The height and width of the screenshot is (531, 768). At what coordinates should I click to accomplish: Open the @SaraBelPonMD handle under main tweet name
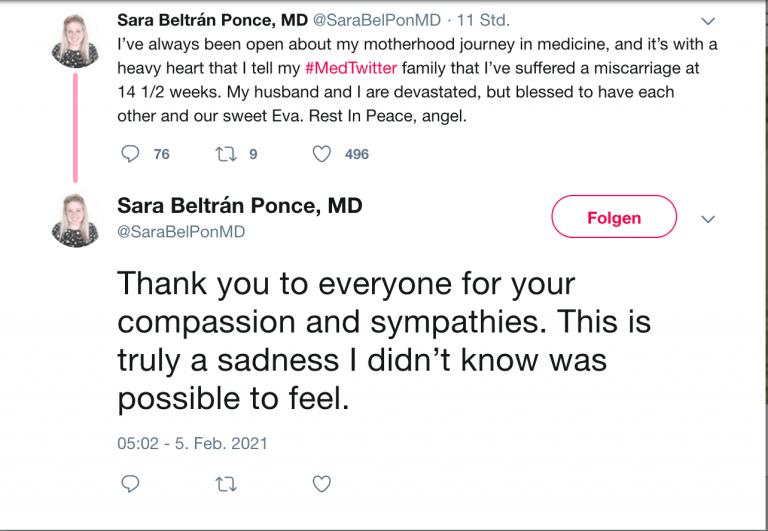(181, 232)
